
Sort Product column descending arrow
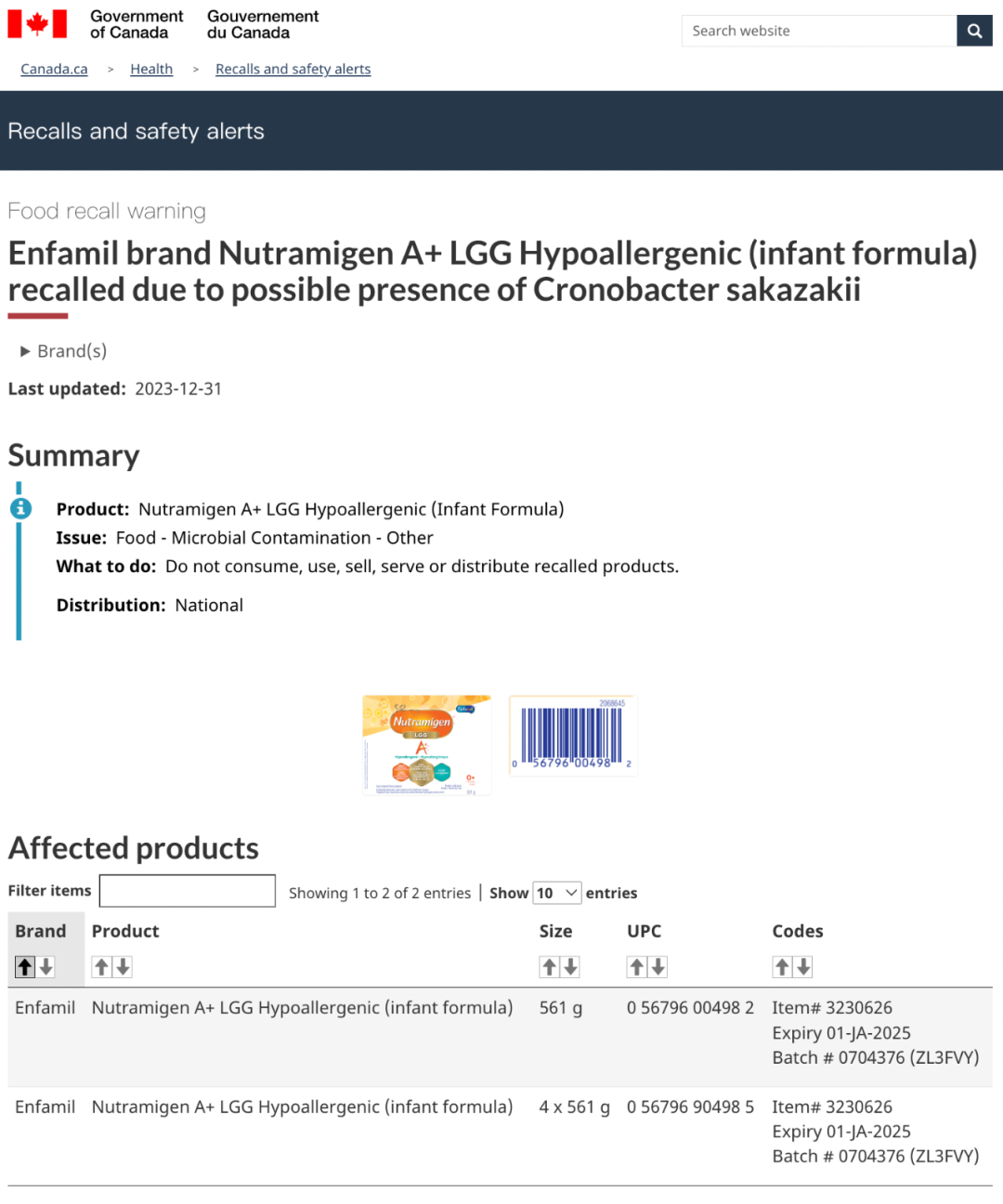point(123,967)
